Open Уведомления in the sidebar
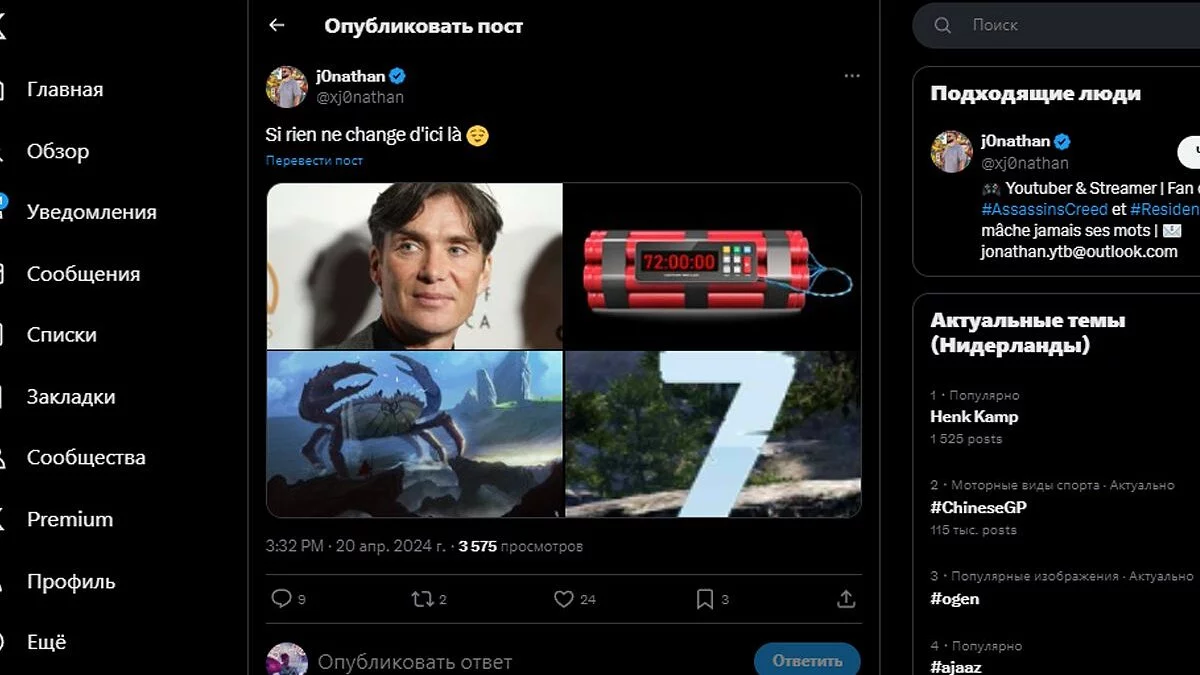The image size is (1200, 675). (x=91, y=212)
